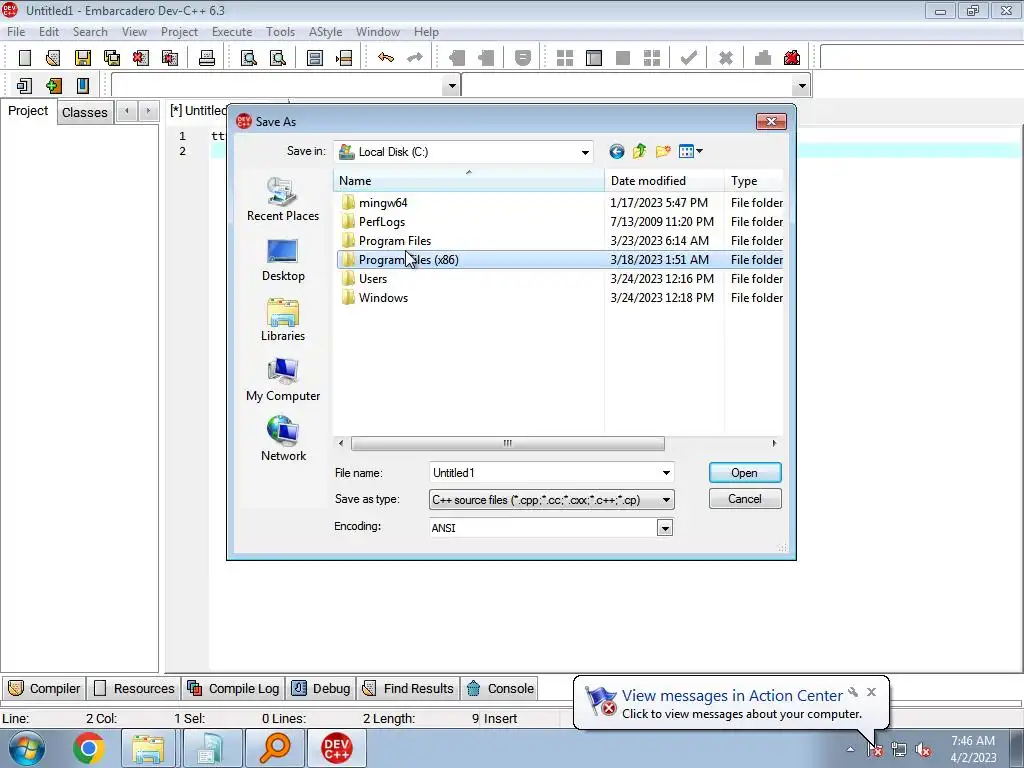
Task: Open the Compiler bottom tab
Action: click(x=44, y=688)
